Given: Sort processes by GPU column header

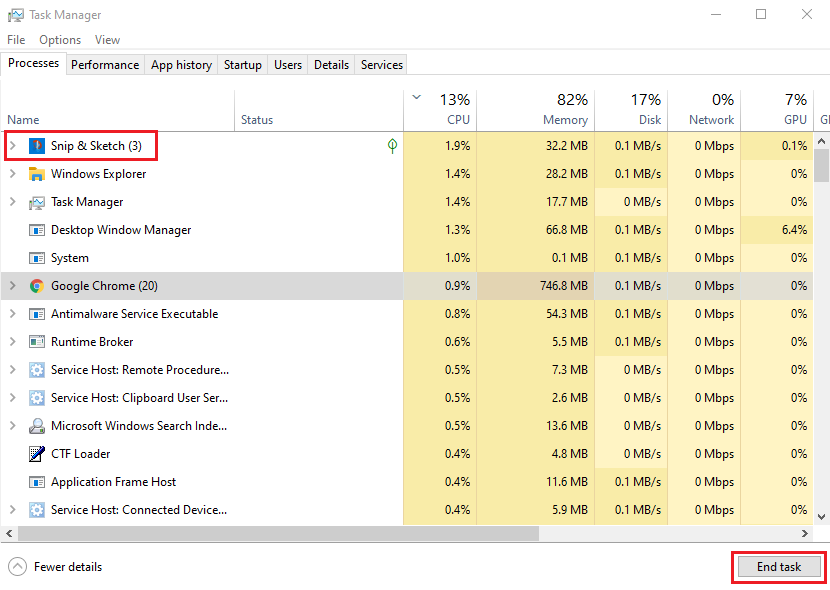Looking at the screenshot, I should tap(777, 110).
